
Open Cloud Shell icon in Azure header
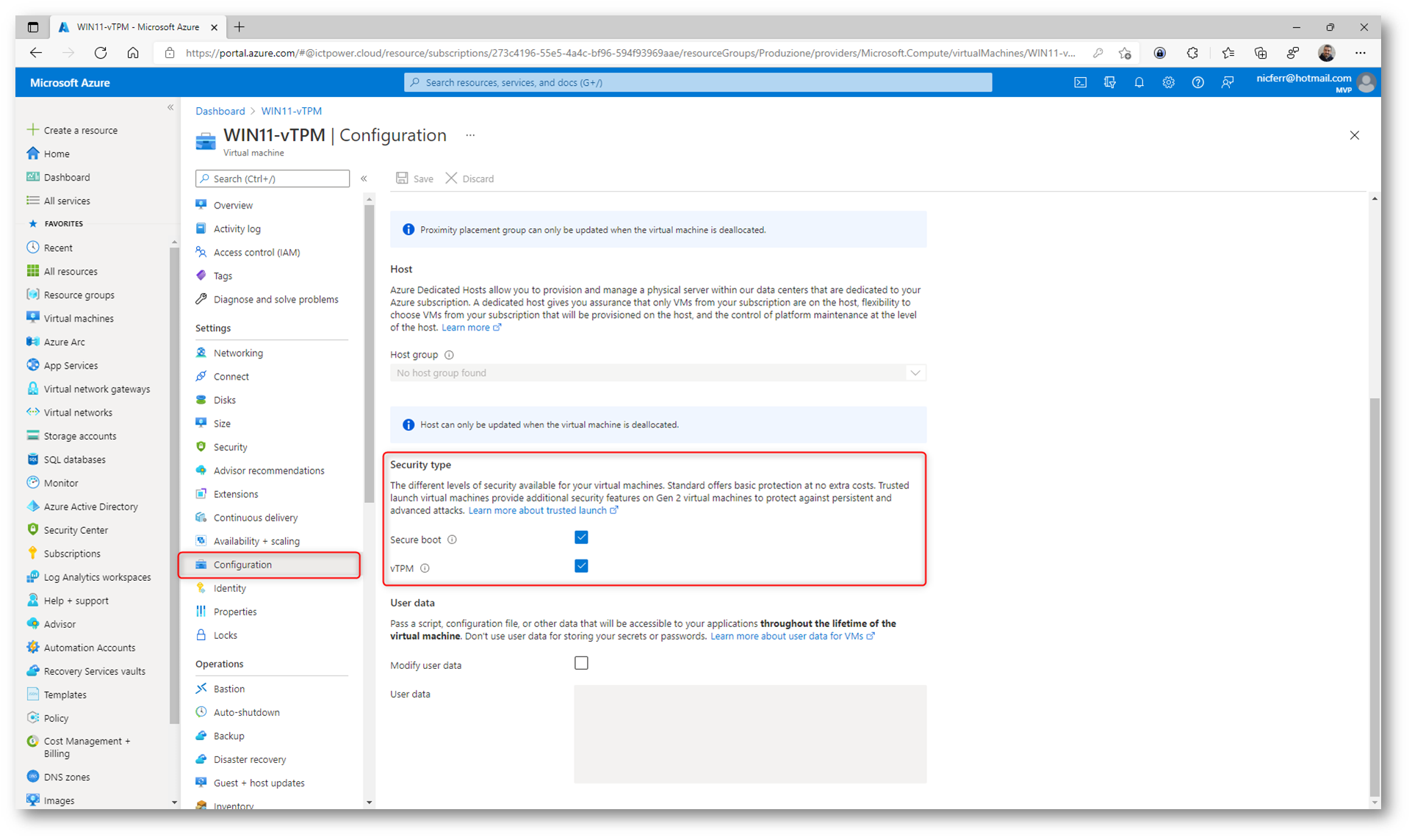pyautogui.click(x=1080, y=82)
